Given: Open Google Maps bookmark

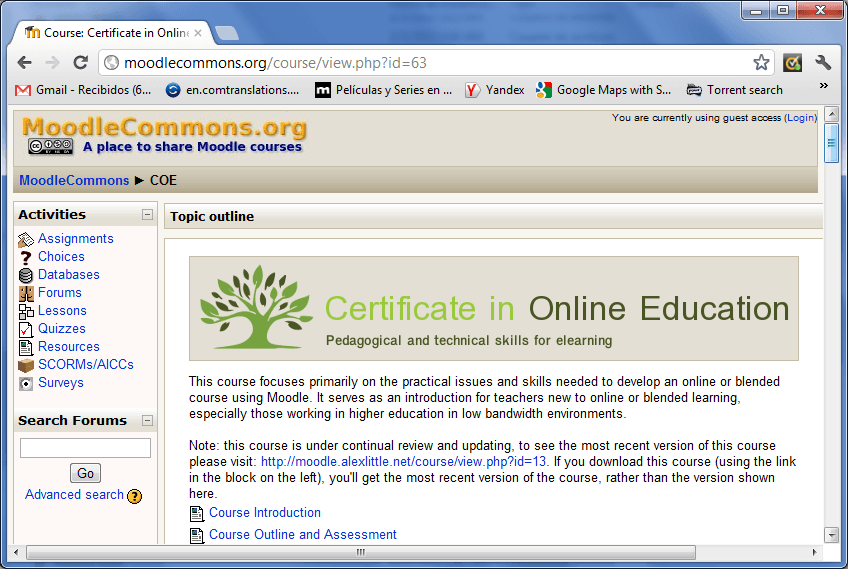Looking at the screenshot, I should point(604,90).
